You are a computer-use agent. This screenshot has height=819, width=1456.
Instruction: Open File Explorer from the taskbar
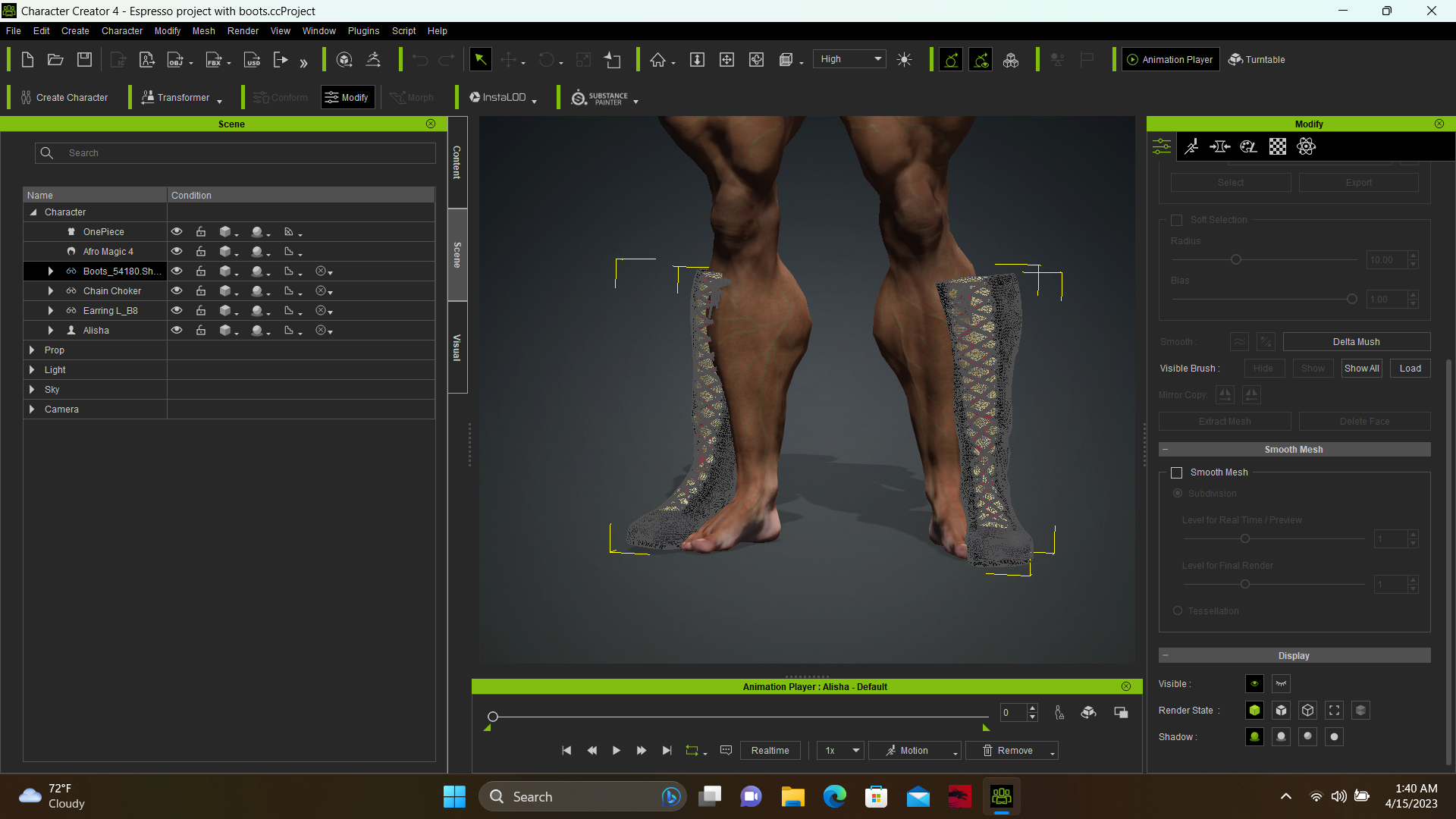(x=792, y=797)
